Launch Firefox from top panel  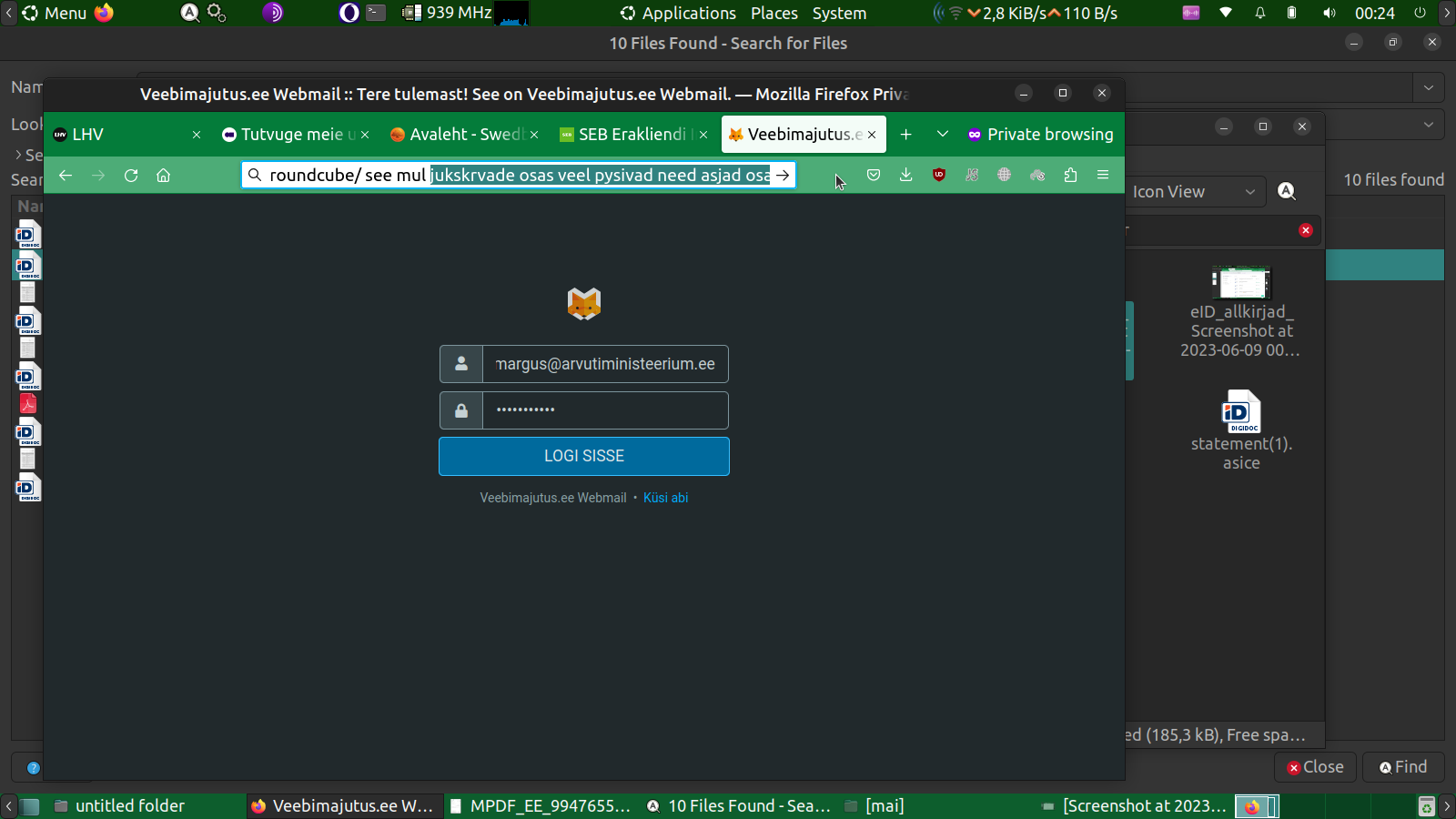105,13
